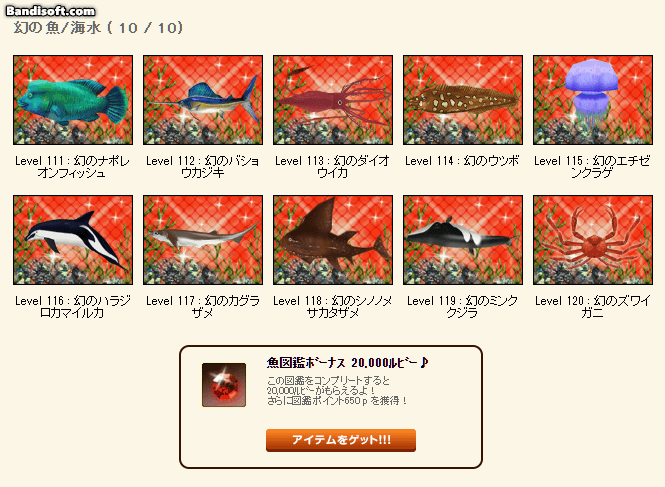
Task: Click the Napoleon fish picture at Level 111
Action: [73, 100]
